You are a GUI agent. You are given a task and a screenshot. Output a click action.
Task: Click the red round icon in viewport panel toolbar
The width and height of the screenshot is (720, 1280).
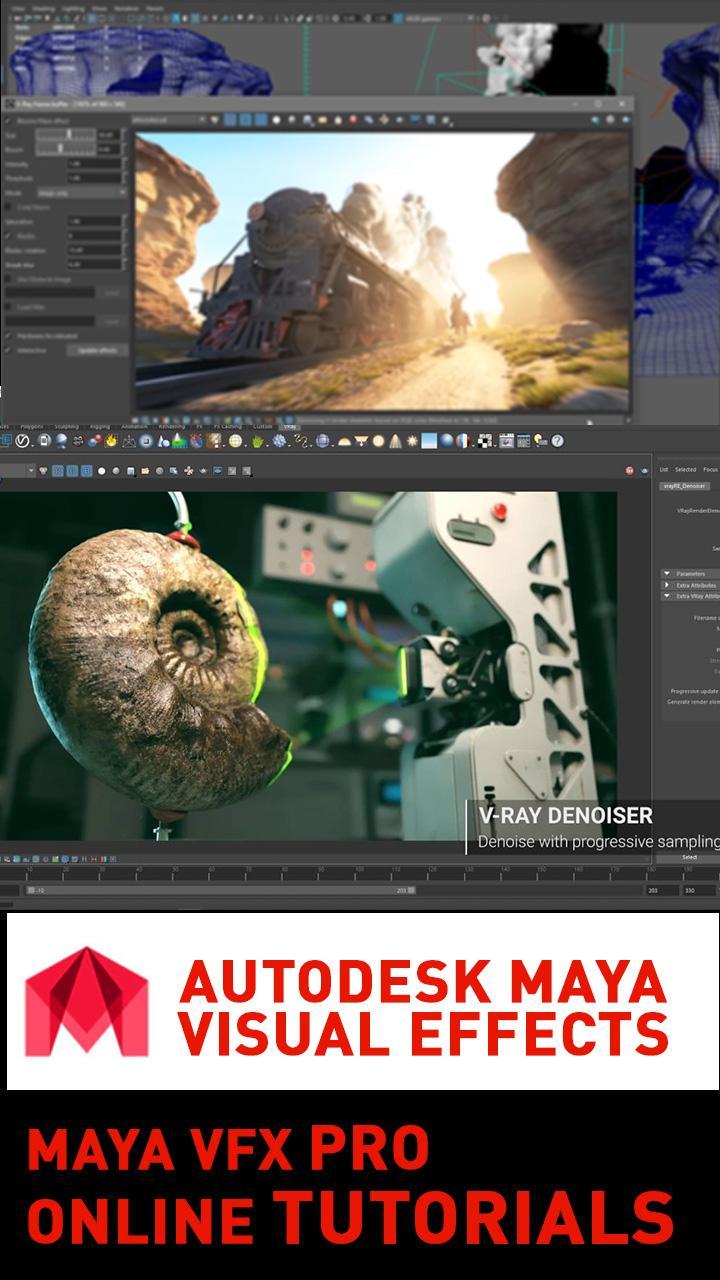(x=630, y=471)
